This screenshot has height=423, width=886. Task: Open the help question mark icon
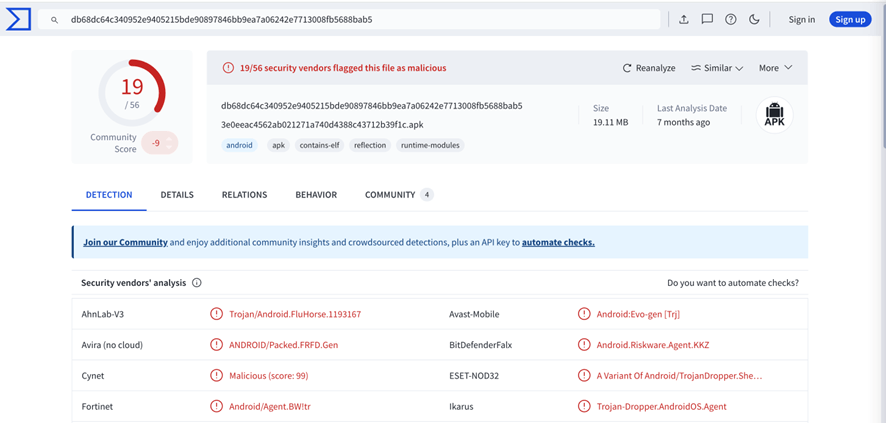[x=731, y=20]
